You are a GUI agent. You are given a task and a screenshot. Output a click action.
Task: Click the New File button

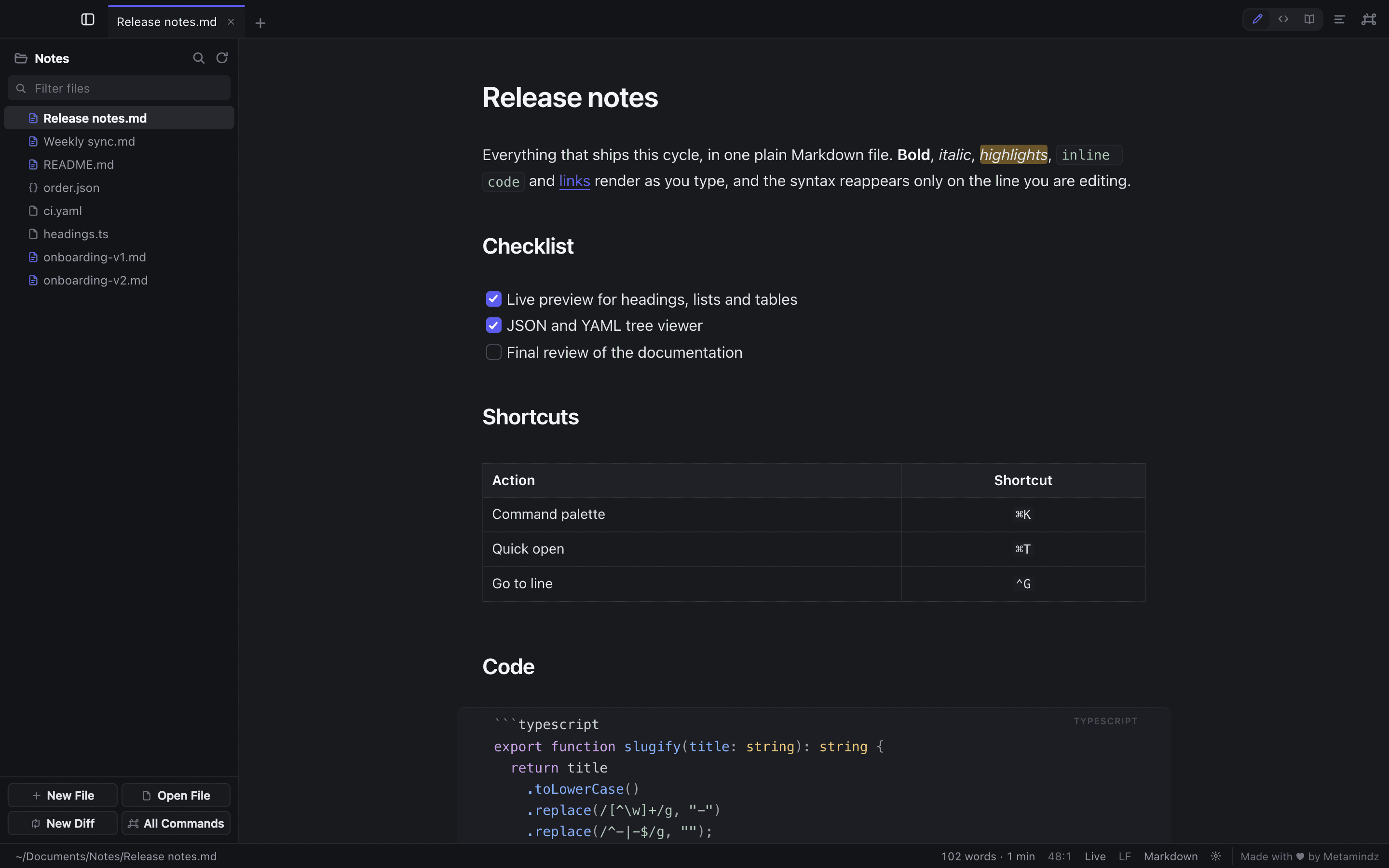click(x=63, y=796)
